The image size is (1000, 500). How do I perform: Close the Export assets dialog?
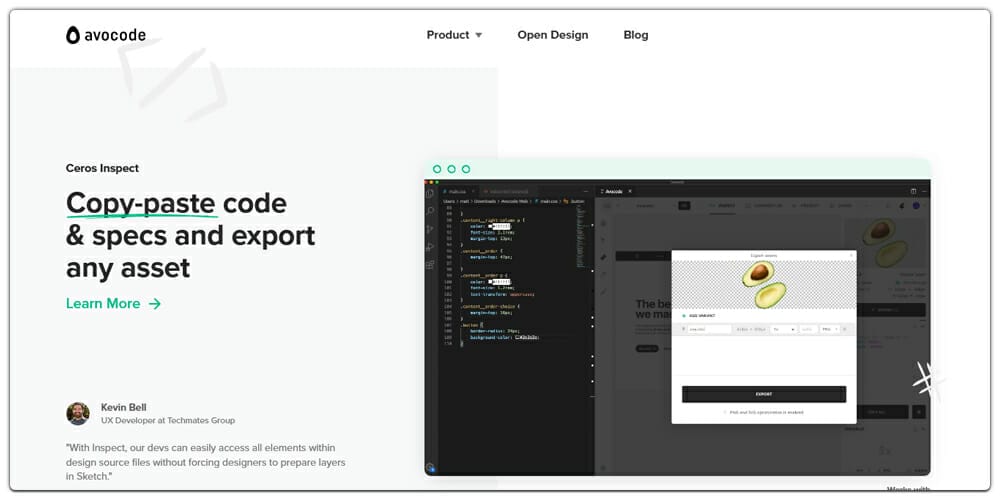[851, 255]
